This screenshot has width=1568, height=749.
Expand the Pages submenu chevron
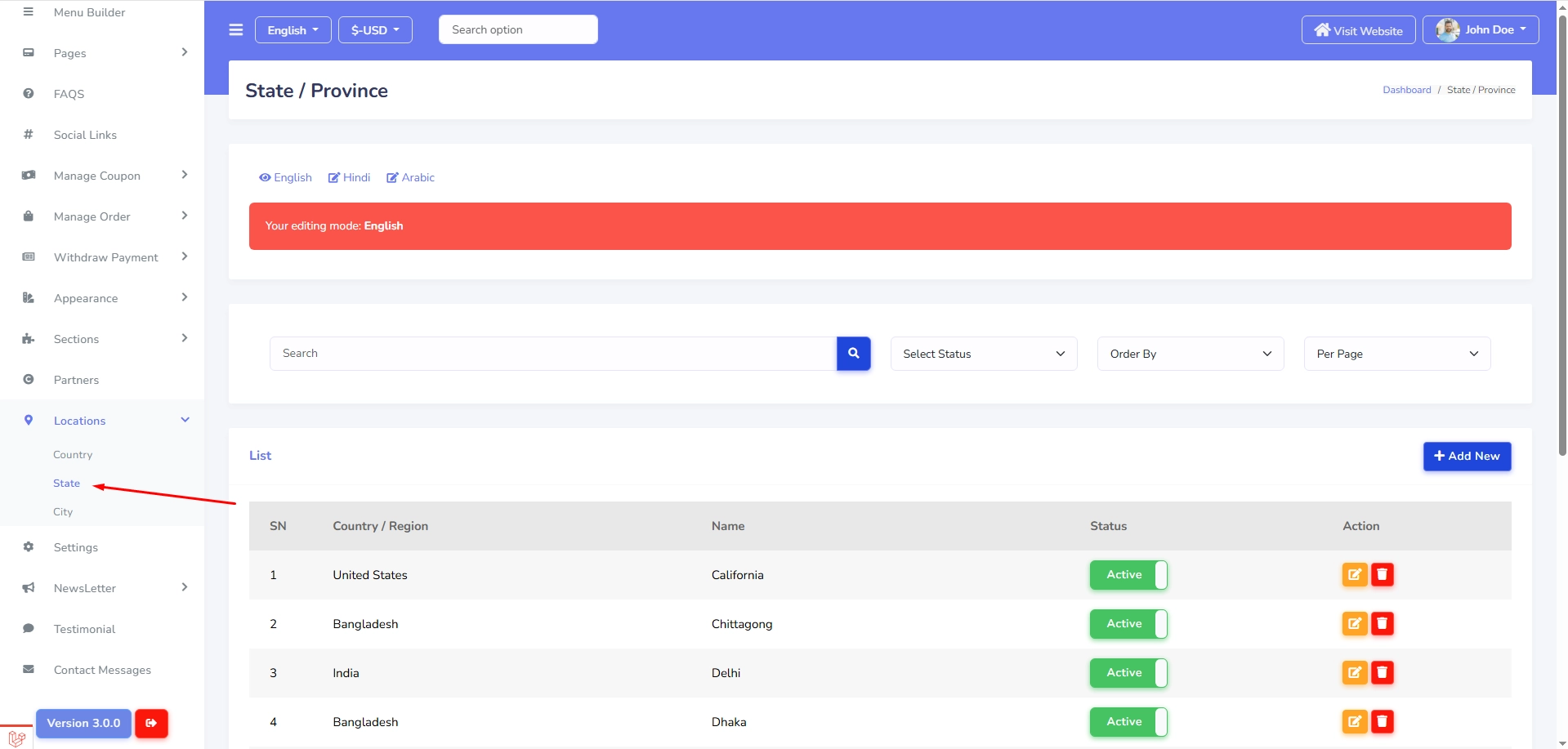(x=185, y=52)
